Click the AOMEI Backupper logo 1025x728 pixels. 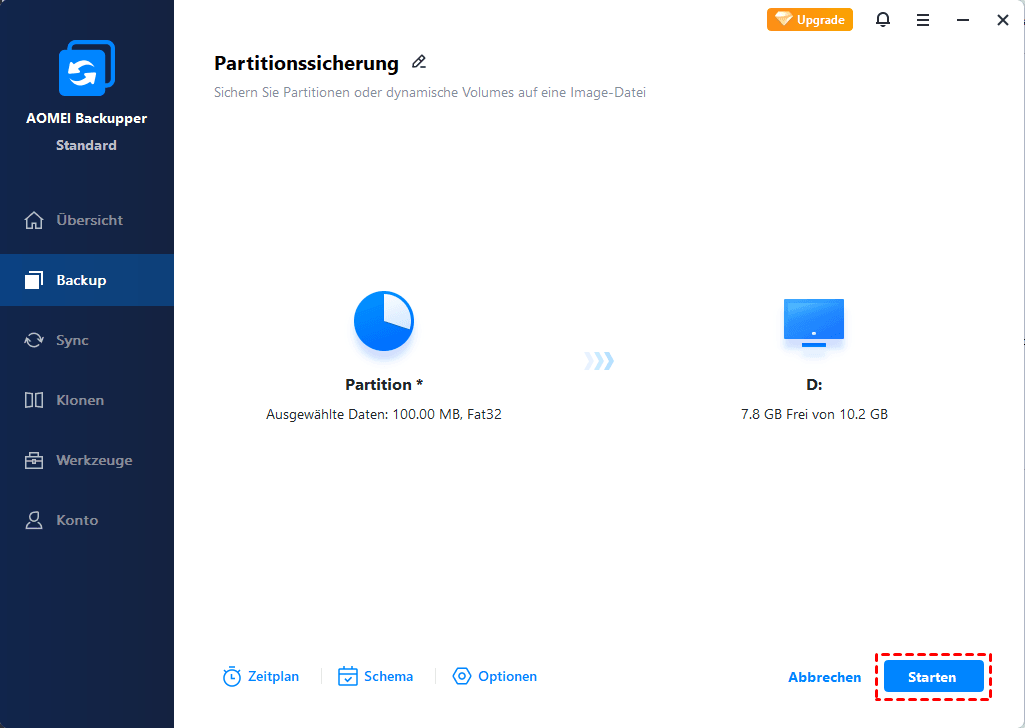coord(86,68)
